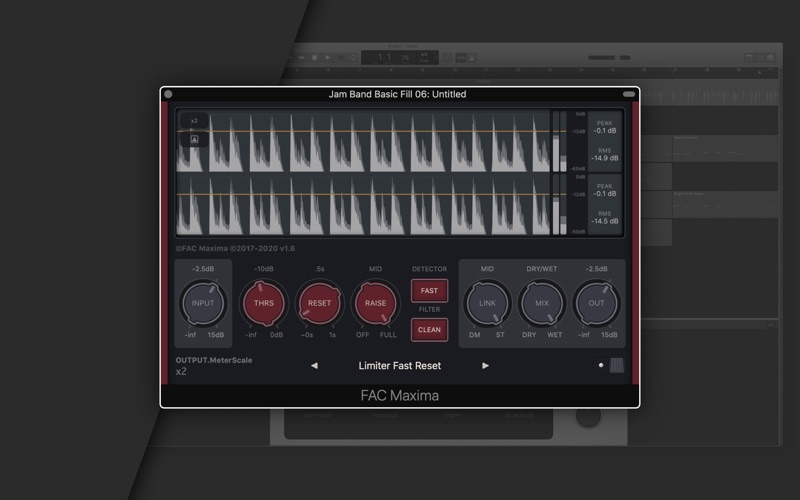Click the count-in button in background DAW toolbar

point(461,58)
